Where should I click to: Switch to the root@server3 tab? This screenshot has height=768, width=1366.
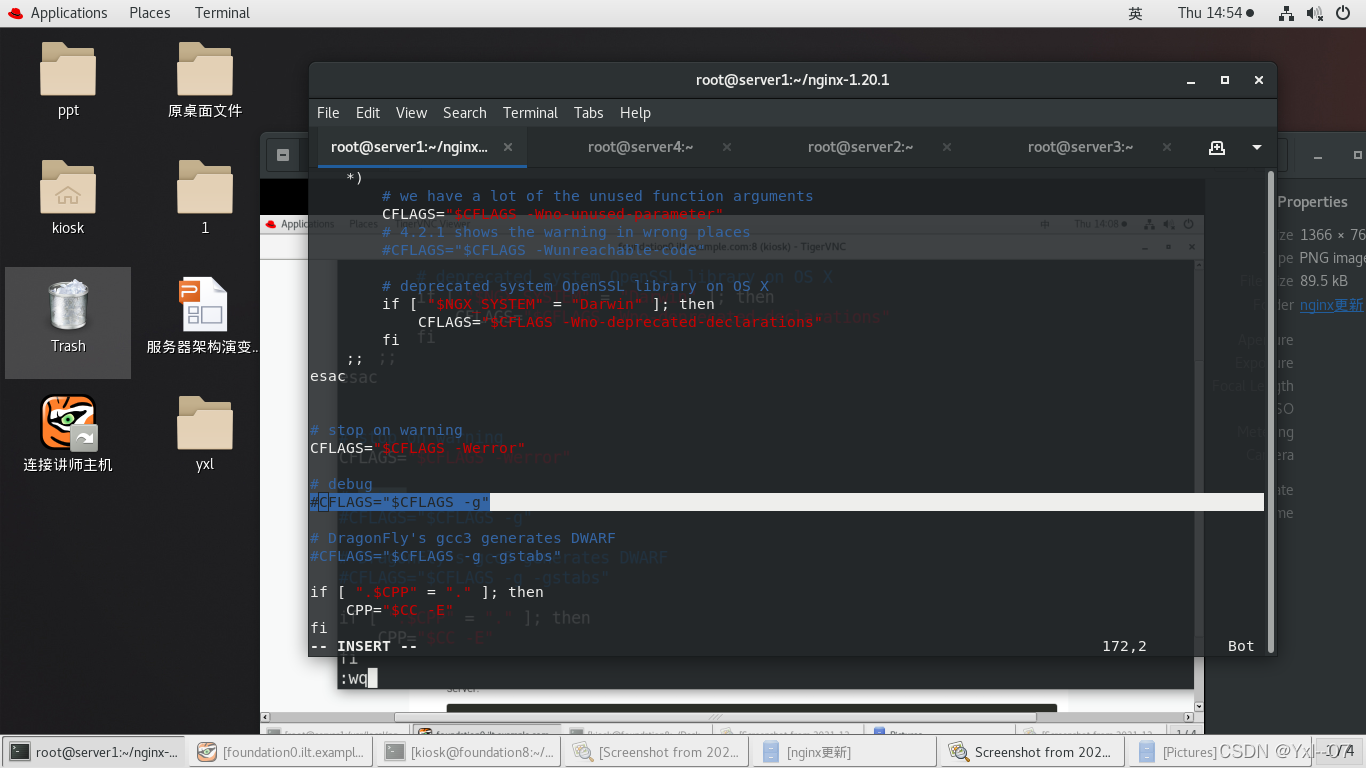(1080, 147)
